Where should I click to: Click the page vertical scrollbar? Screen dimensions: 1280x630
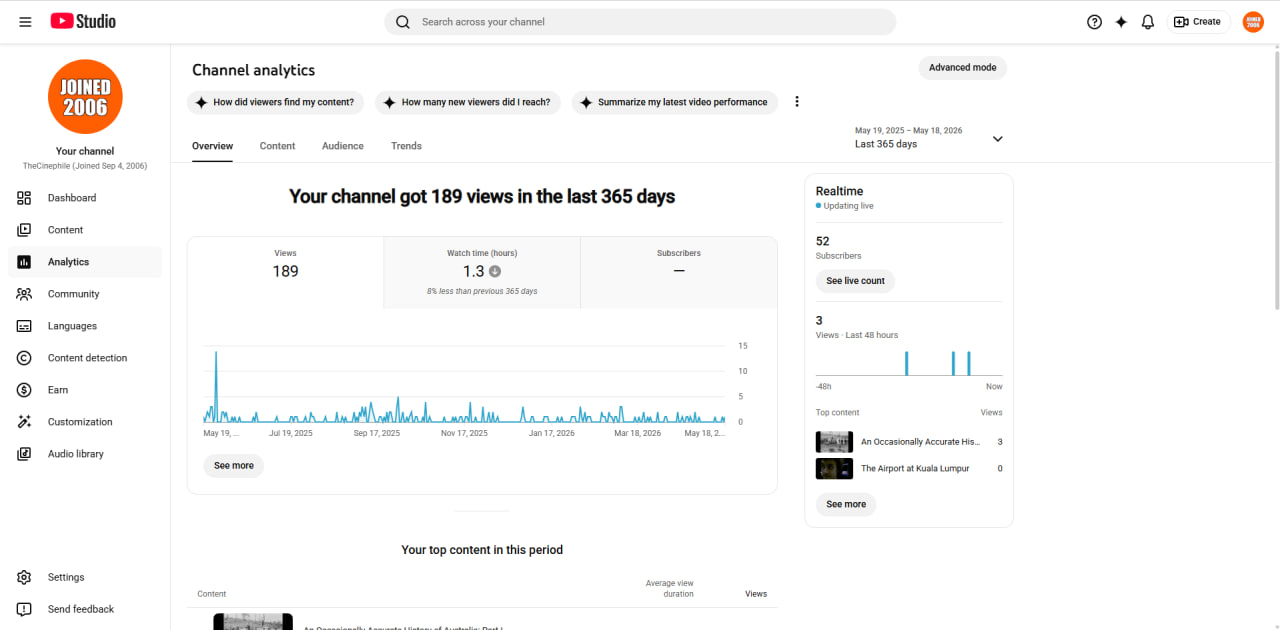tap(1275, 180)
